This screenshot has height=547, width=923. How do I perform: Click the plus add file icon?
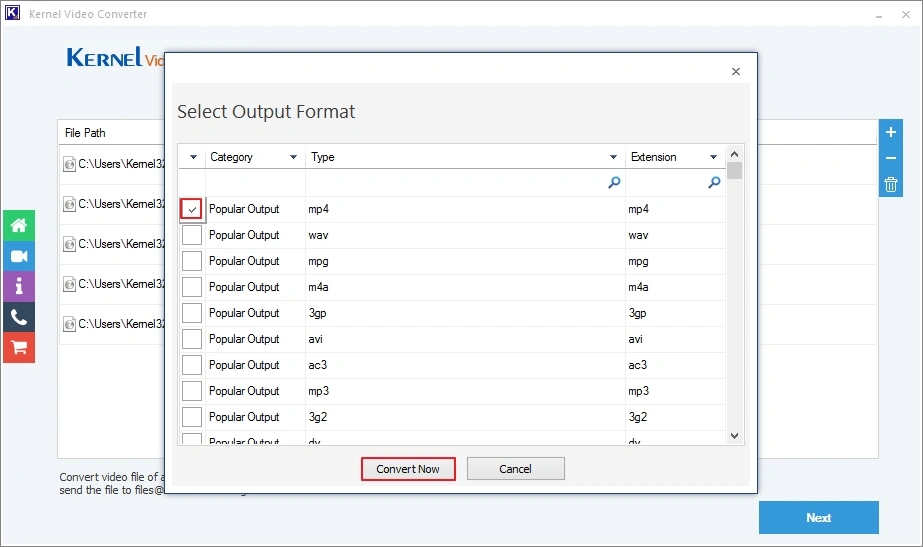pos(891,132)
